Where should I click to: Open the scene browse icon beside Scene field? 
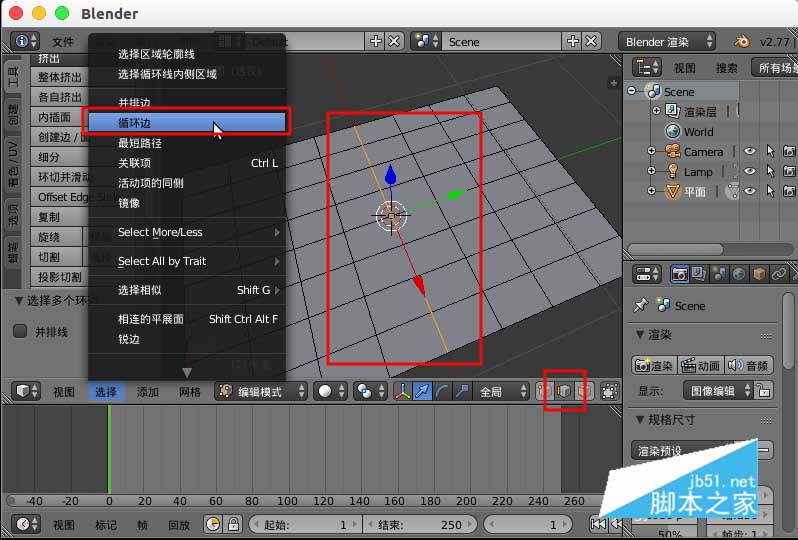coord(426,41)
